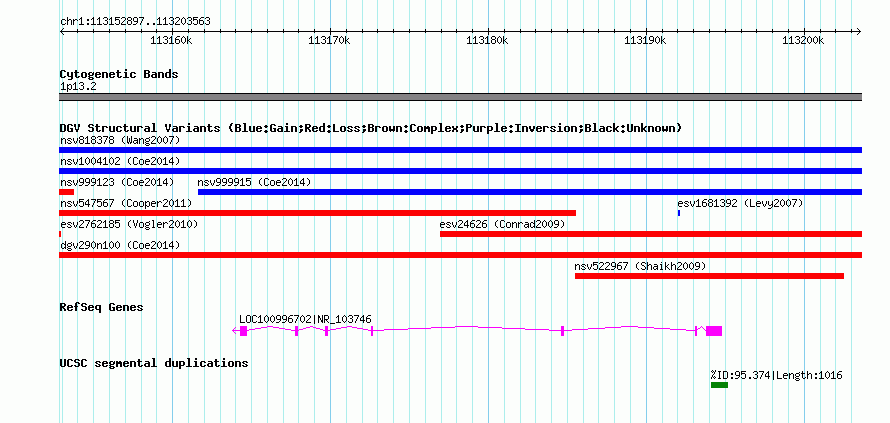Click the chr1:113152897..113203563 coordinate label

[135, 22]
